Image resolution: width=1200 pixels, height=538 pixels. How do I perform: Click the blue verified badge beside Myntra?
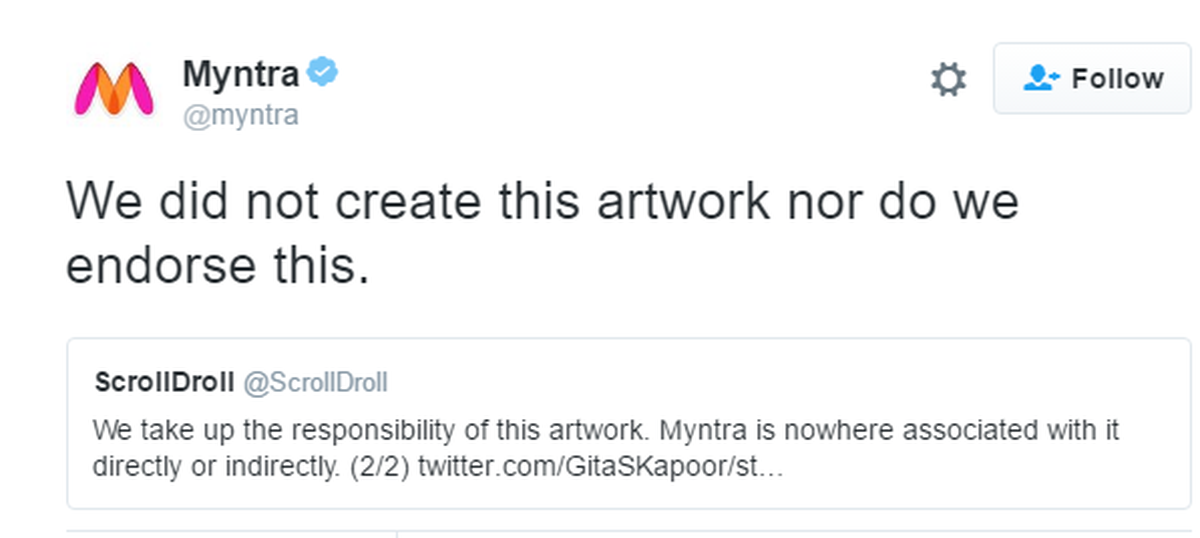pos(322,72)
